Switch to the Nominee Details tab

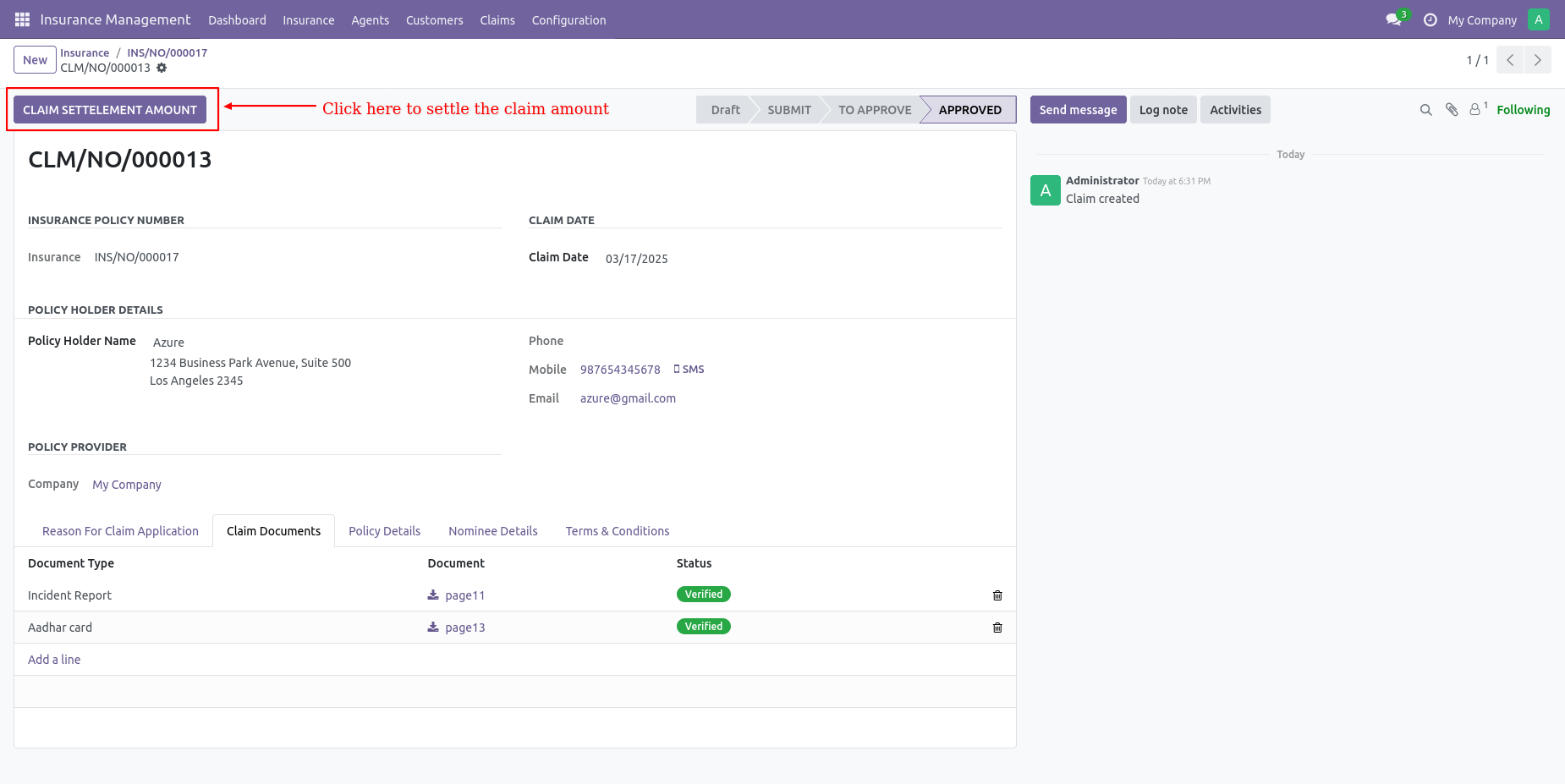[x=493, y=531]
